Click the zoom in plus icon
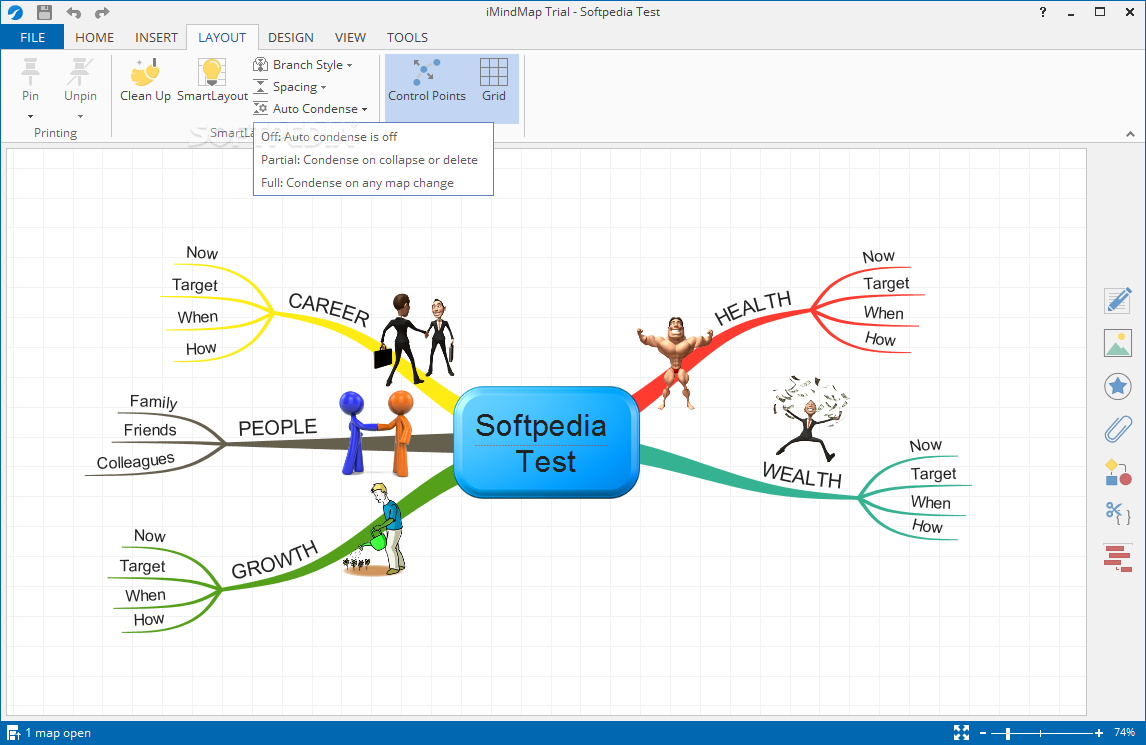Image resolution: width=1146 pixels, height=745 pixels. (1098, 733)
